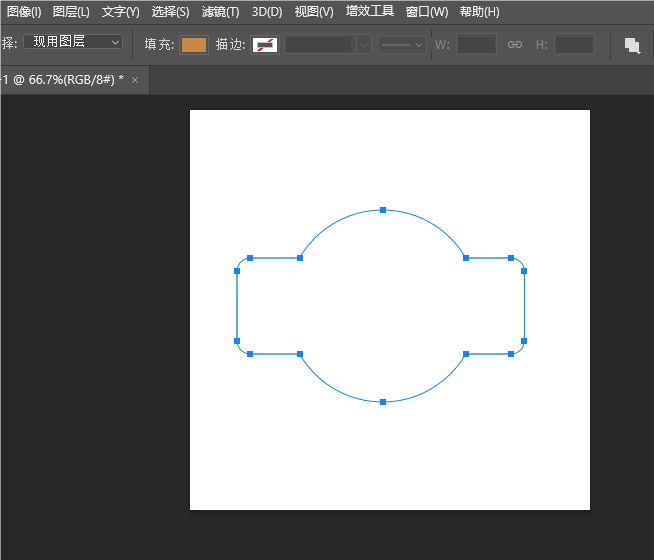This screenshot has height=560, width=654.
Task: Open the 图层(L) menu
Action: point(71,12)
